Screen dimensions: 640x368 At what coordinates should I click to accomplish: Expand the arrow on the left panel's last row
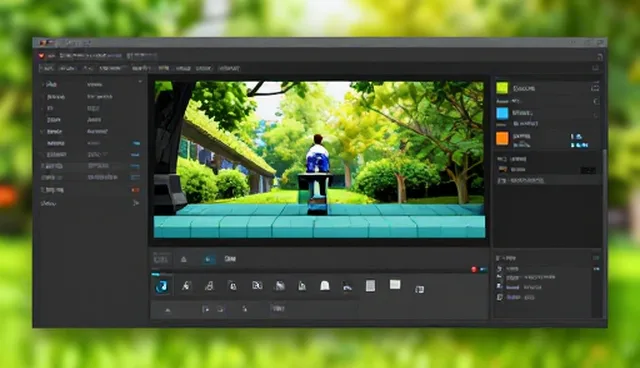(x=136, y=203)
